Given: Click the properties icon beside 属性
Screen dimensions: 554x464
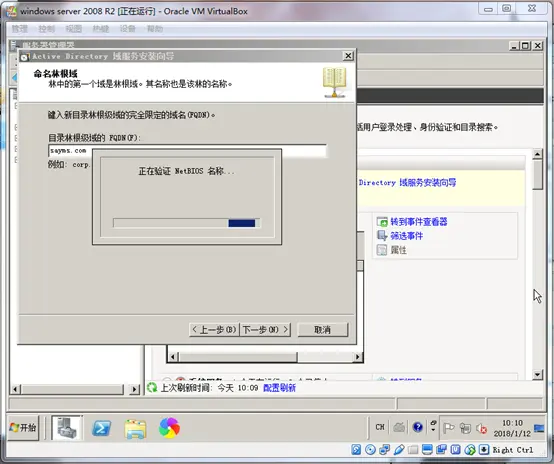Looking at the screenshot, I should pyautogui.click(x=382, y=250).
